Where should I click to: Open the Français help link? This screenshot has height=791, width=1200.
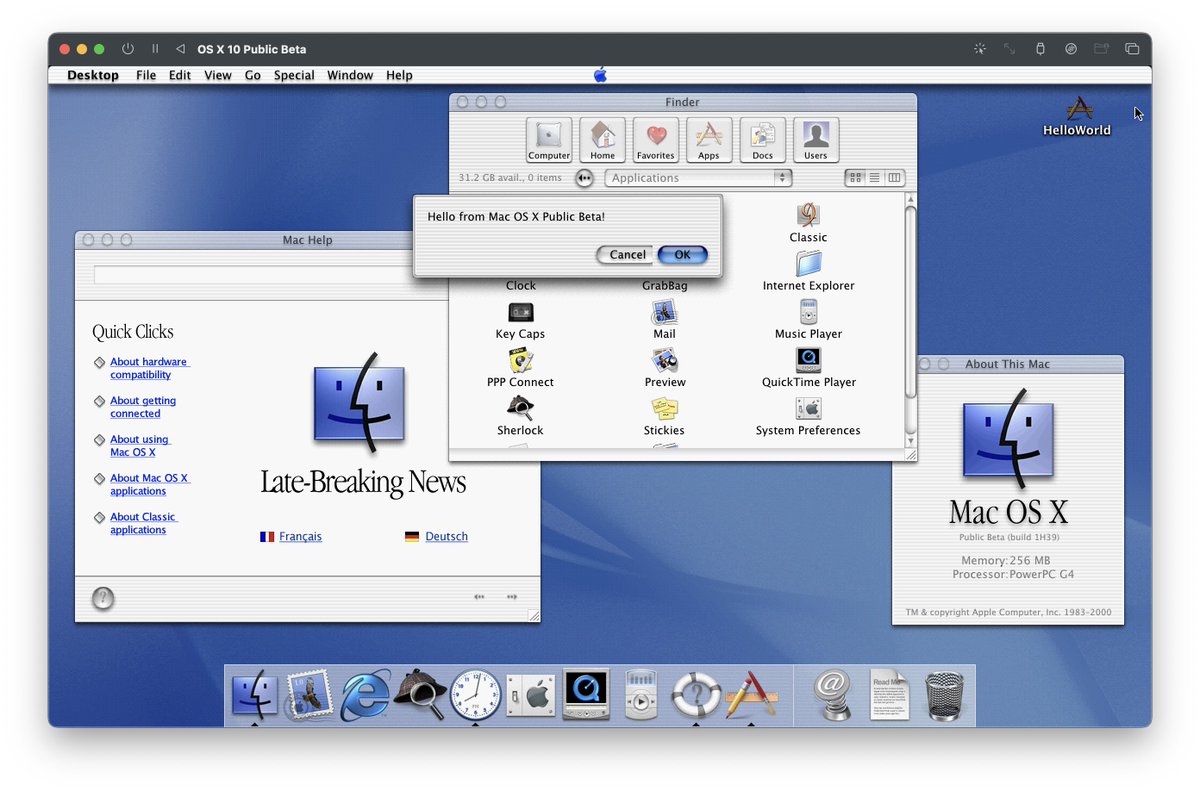tap(300, 537)
